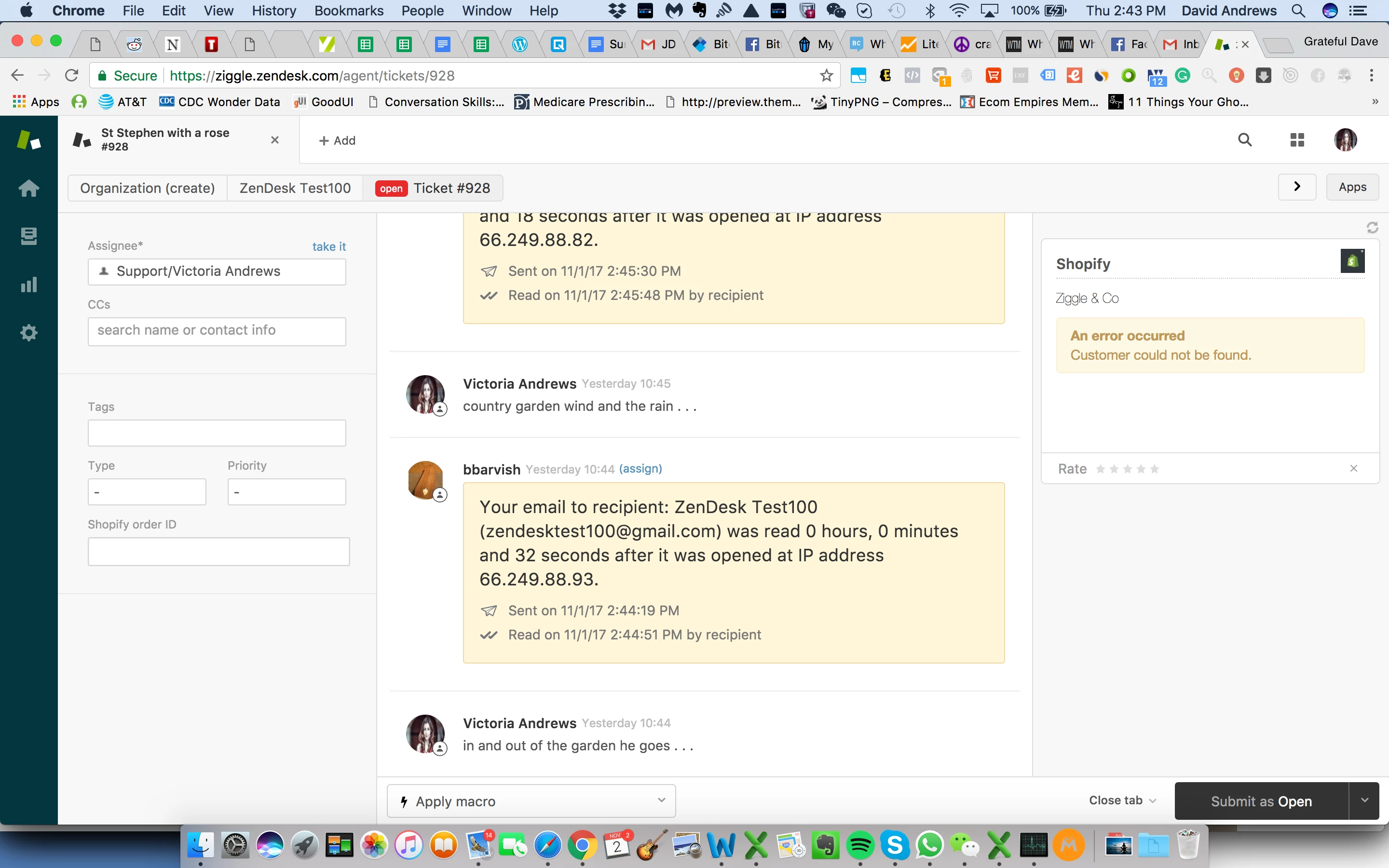1389x868 pixels.
Task: Switch to ZenDesk Test100 user tab
Action: pyautogui.click(x=295, y=188)
